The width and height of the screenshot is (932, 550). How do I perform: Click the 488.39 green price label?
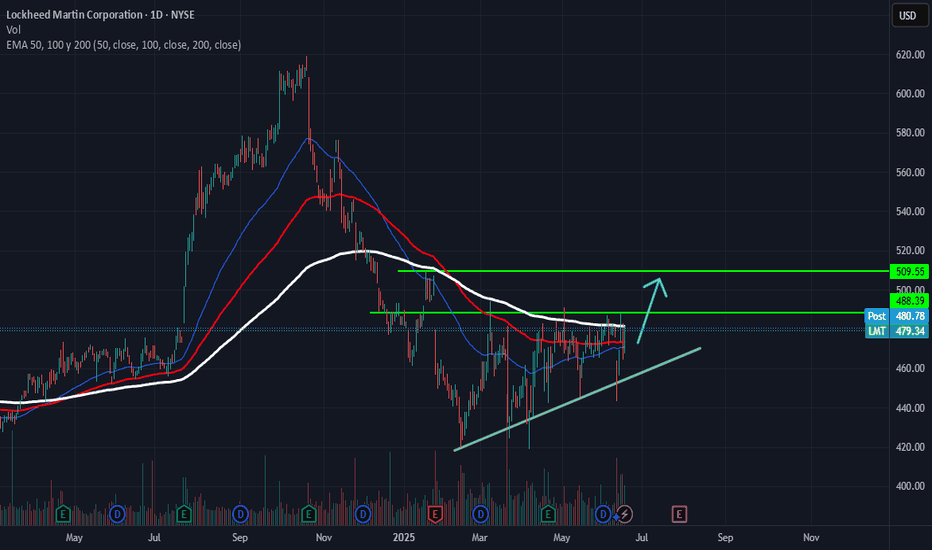pos(909,301)
